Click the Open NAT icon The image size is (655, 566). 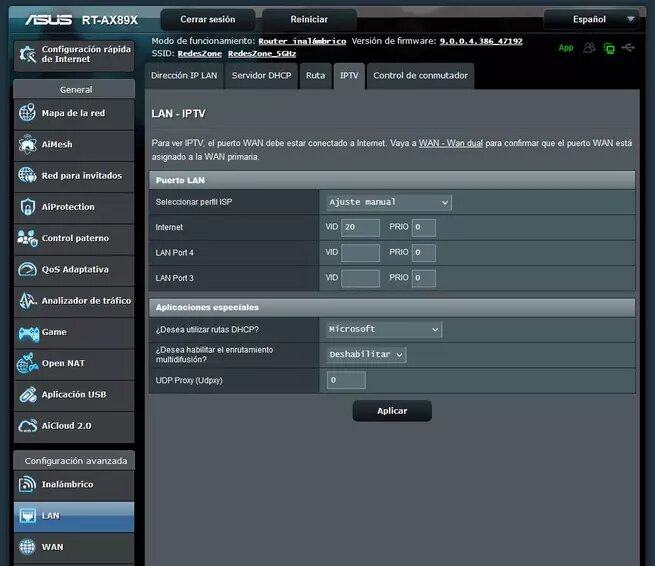[x=27, y=363]
